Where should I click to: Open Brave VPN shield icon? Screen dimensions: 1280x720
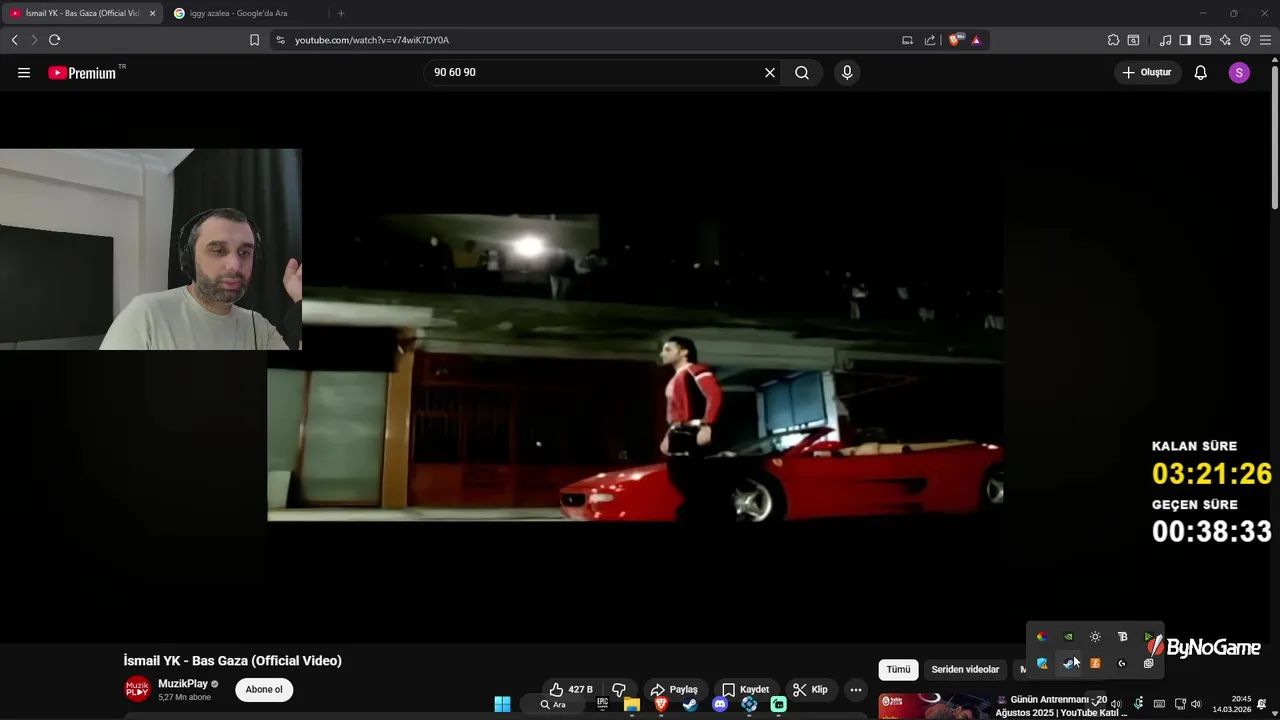pyautogui.click(x=1245, y=40)
